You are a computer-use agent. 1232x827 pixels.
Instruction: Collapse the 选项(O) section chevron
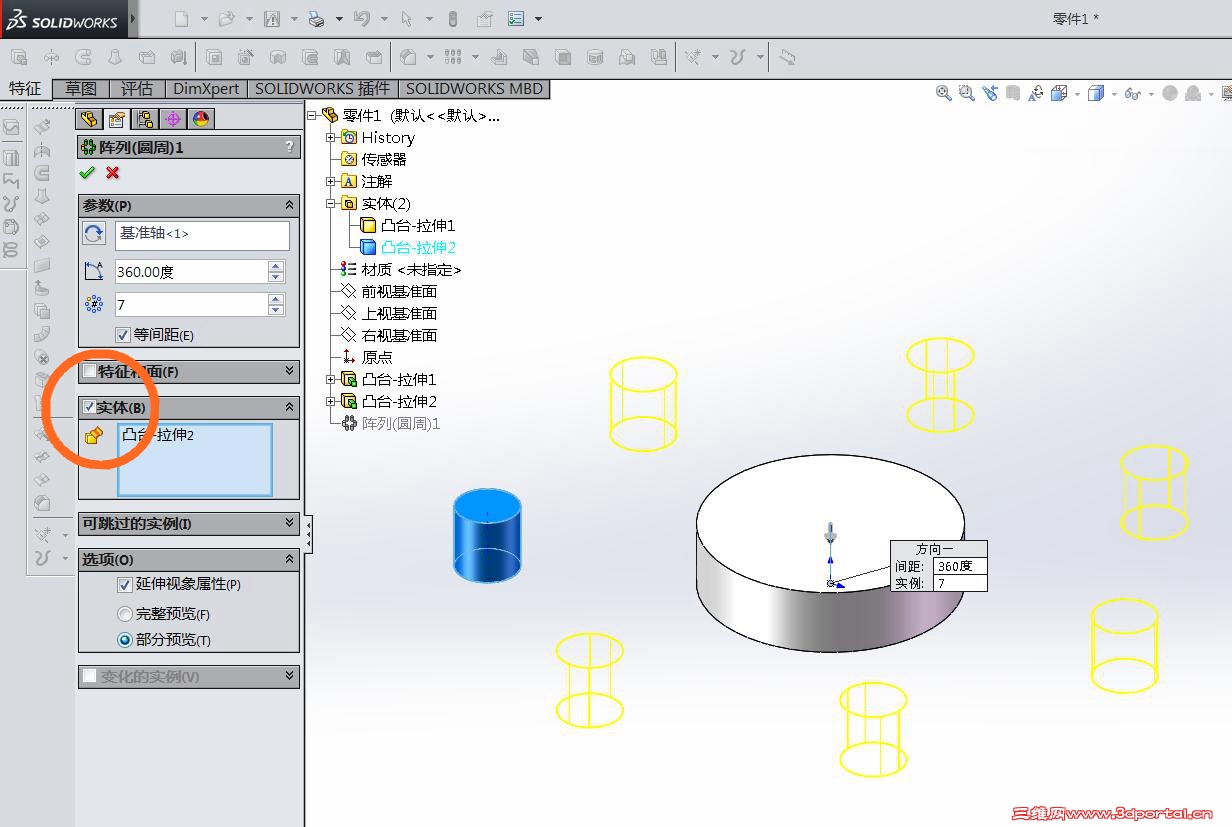pos(290,559)
